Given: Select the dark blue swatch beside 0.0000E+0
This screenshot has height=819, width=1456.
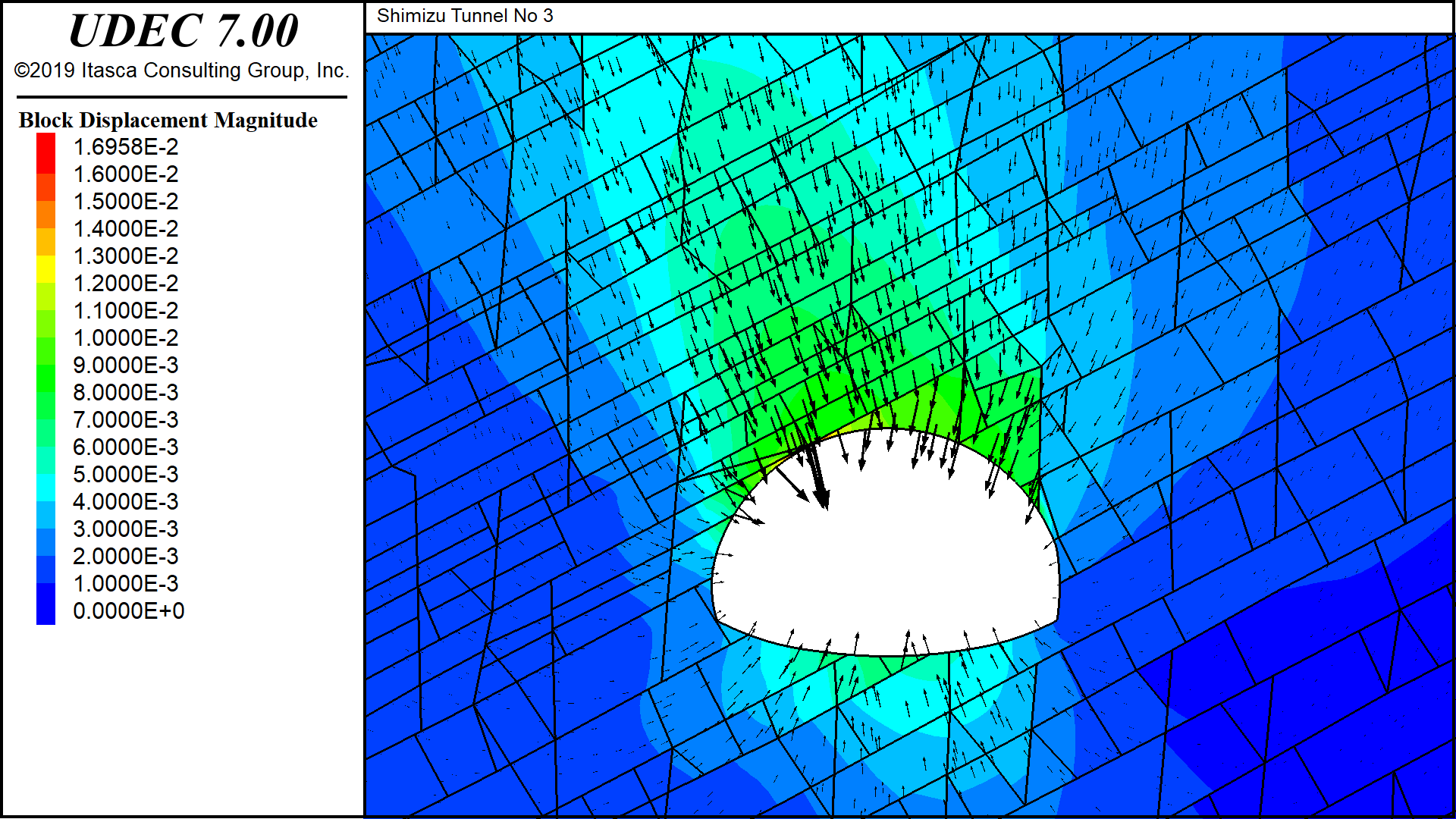Looking at the screenshot, I should point(45,604).
